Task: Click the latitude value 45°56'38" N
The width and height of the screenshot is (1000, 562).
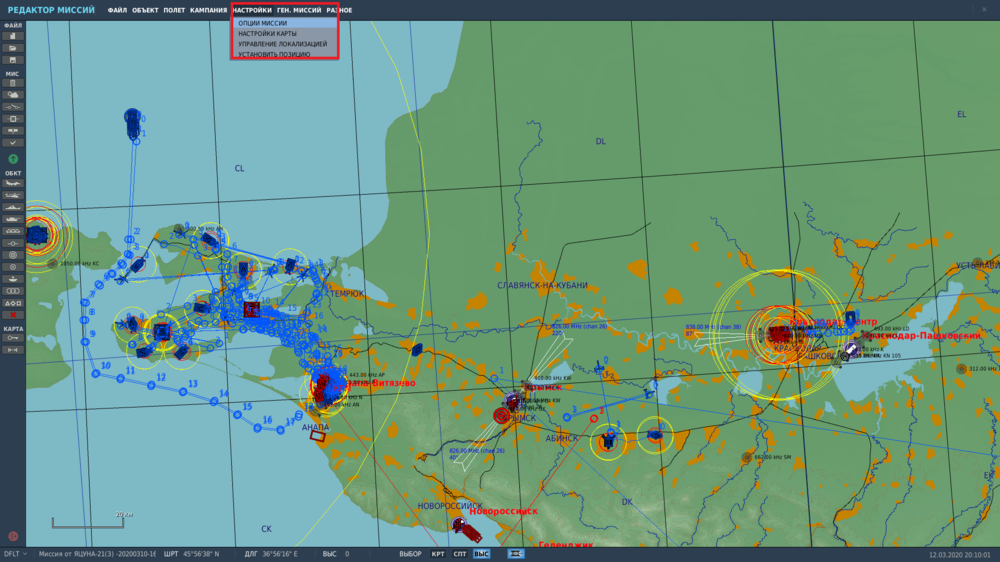Action: (x=200, y=554)
